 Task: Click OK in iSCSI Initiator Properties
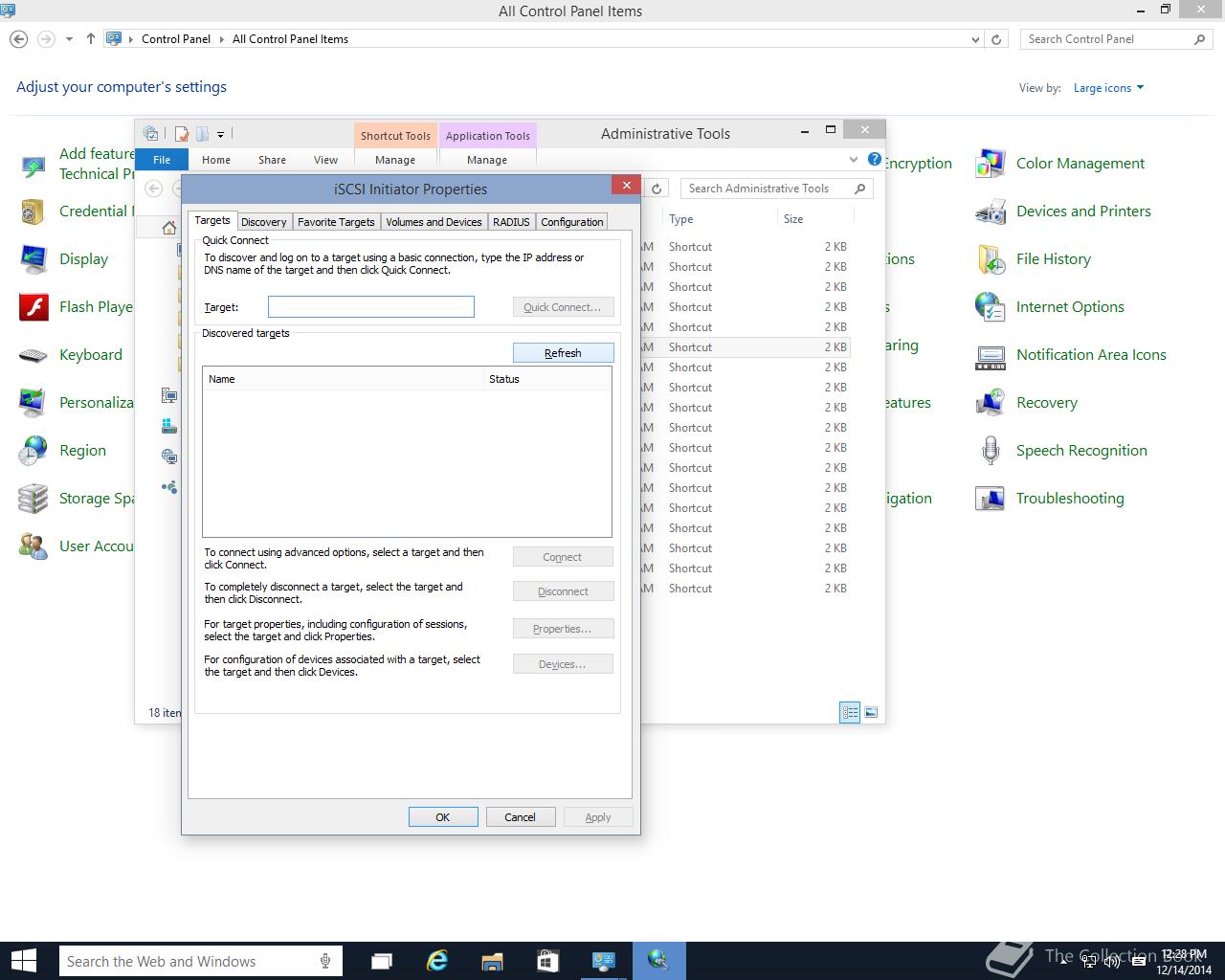[443, 817]
